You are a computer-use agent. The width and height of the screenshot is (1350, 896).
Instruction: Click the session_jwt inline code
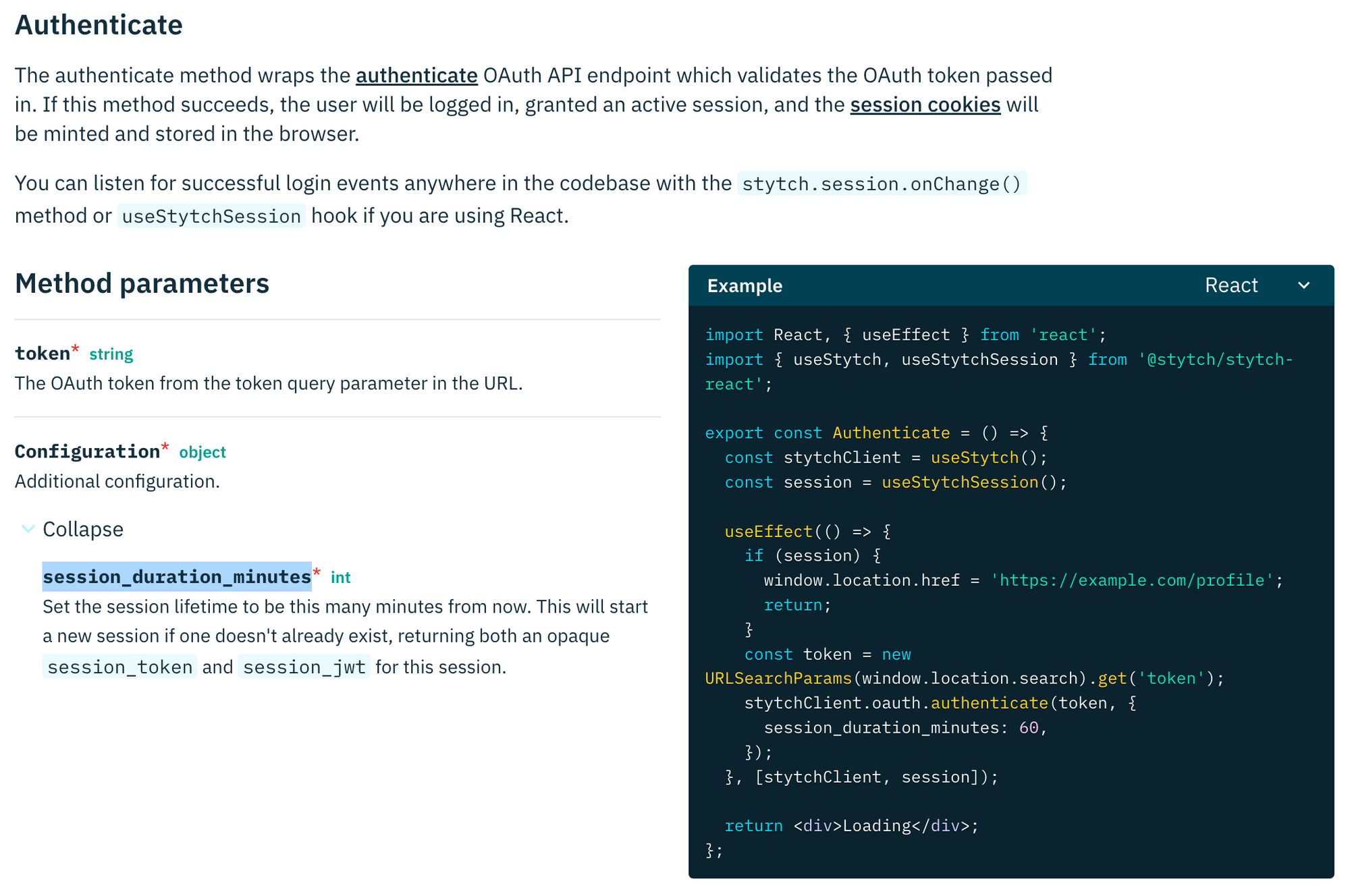(x=304, y=667)
